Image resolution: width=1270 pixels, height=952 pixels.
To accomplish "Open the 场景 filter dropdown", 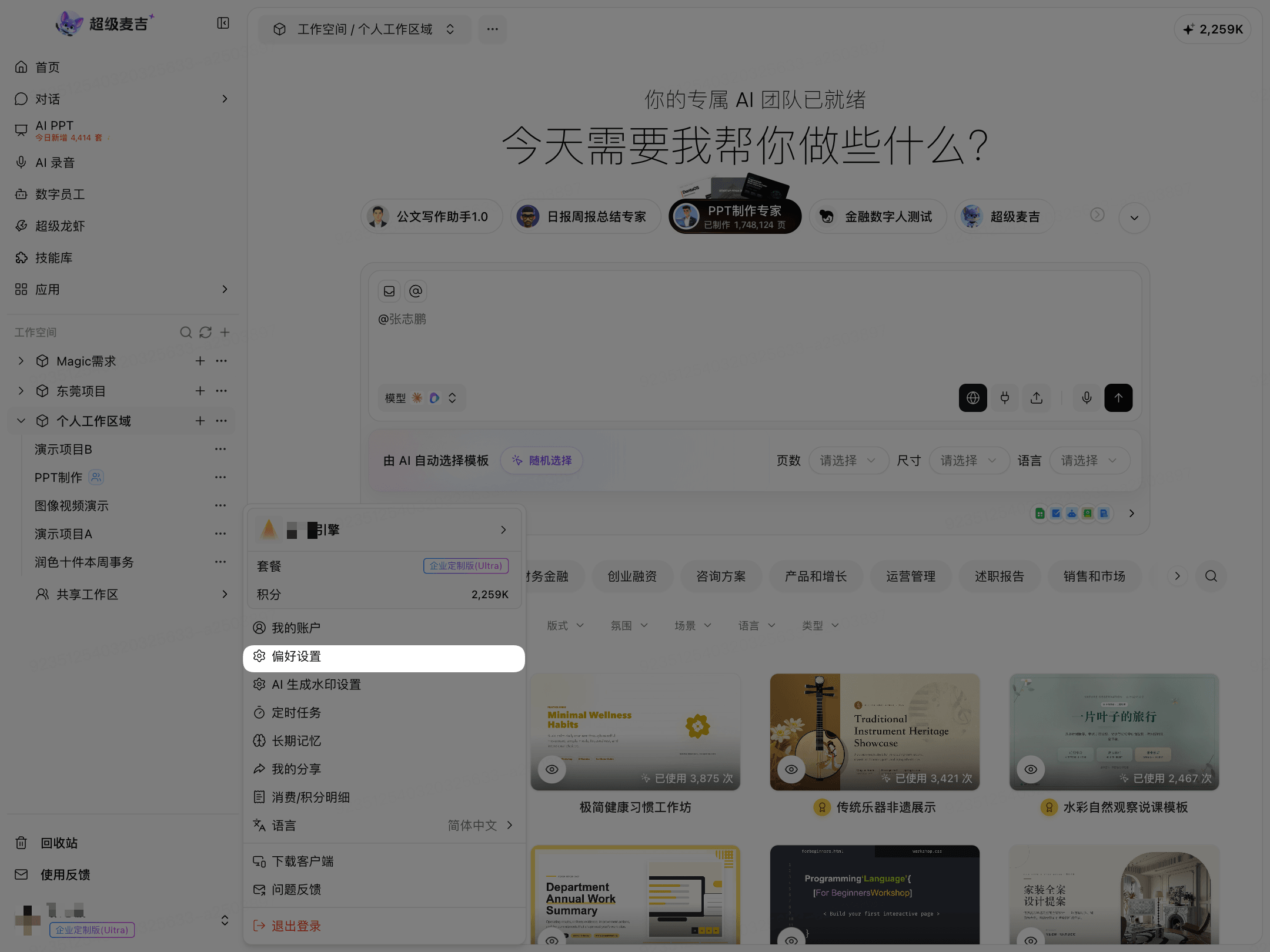I will pos(693,626).
